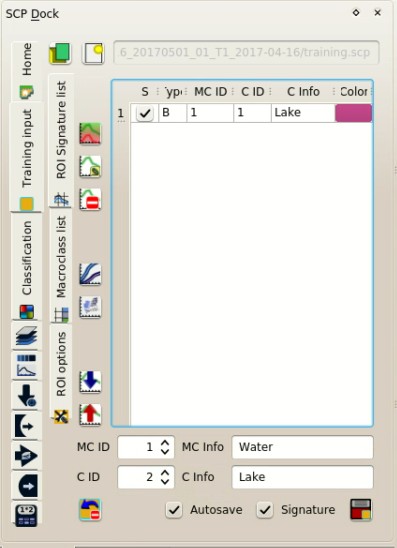Click the MC Info field containing Water
This screenshot has height=548, width=397.
303,447
